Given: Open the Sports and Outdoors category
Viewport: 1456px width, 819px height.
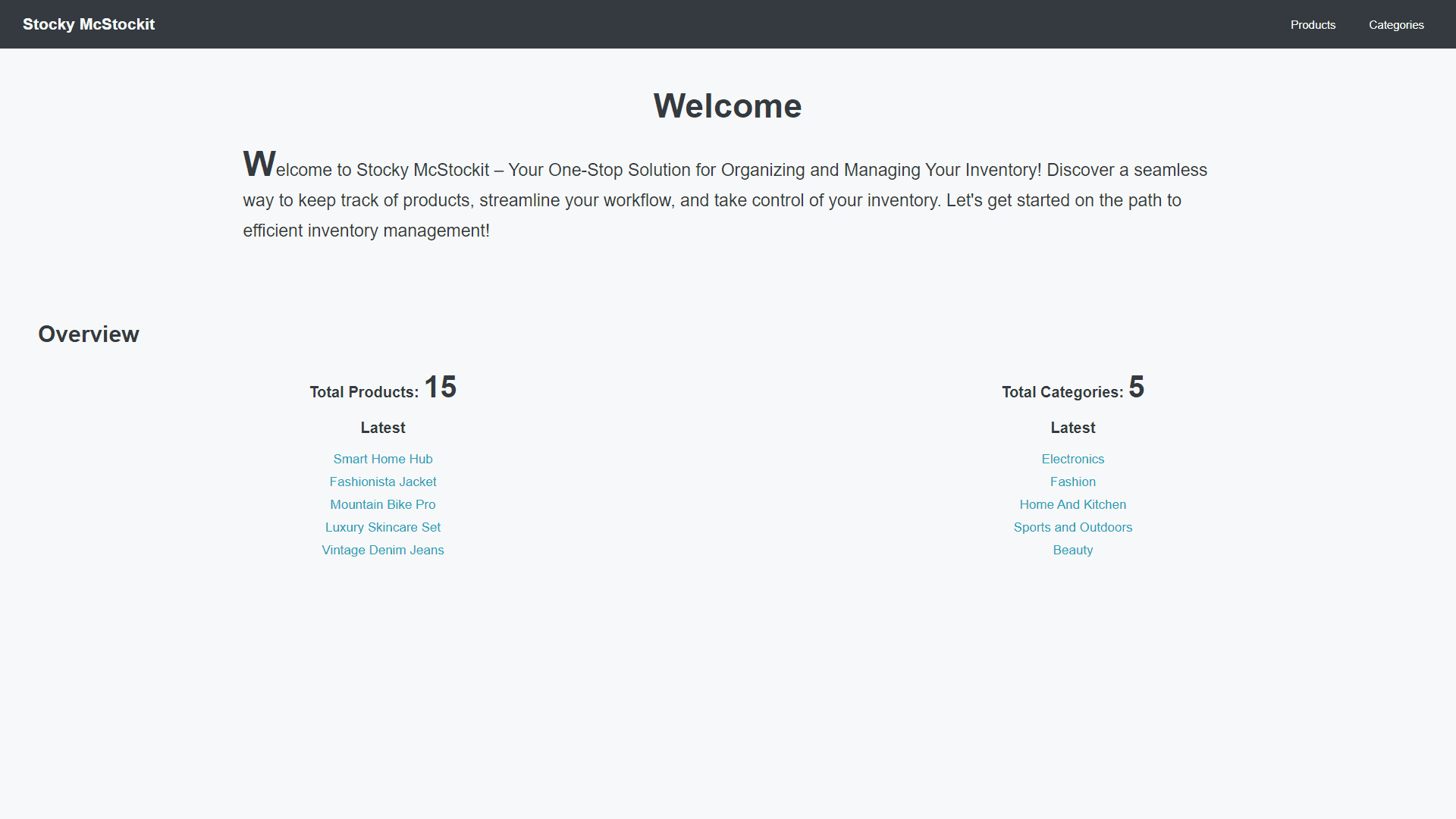Looking at the screenshot, I should pyautogui.click(x=1072, y=527).
